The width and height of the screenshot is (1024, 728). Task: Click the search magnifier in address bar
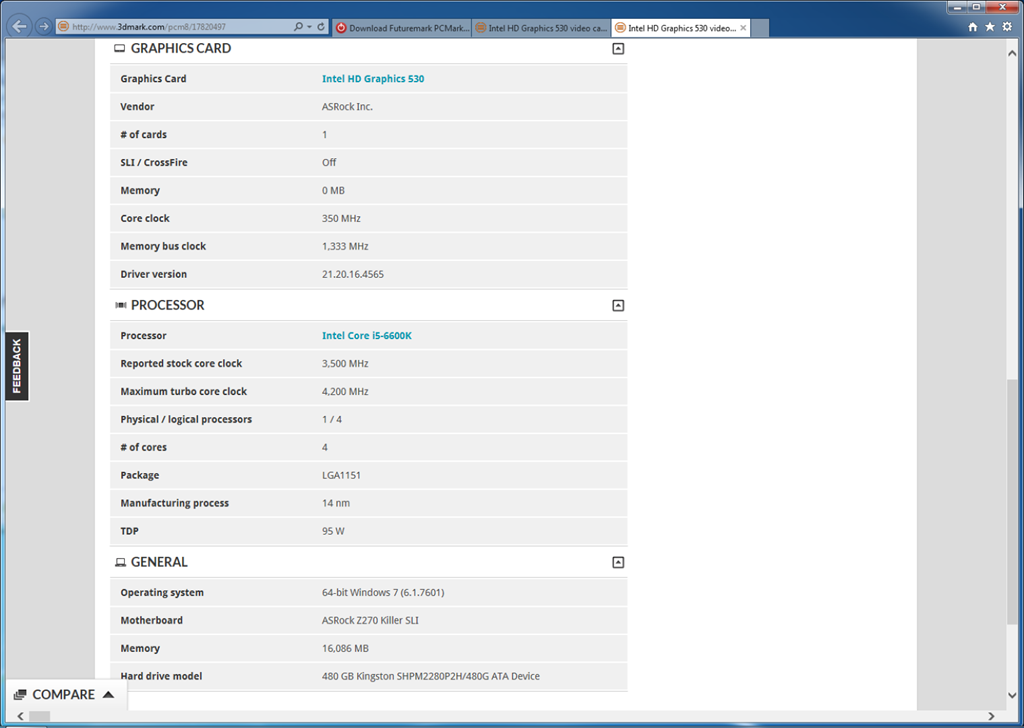298,27
